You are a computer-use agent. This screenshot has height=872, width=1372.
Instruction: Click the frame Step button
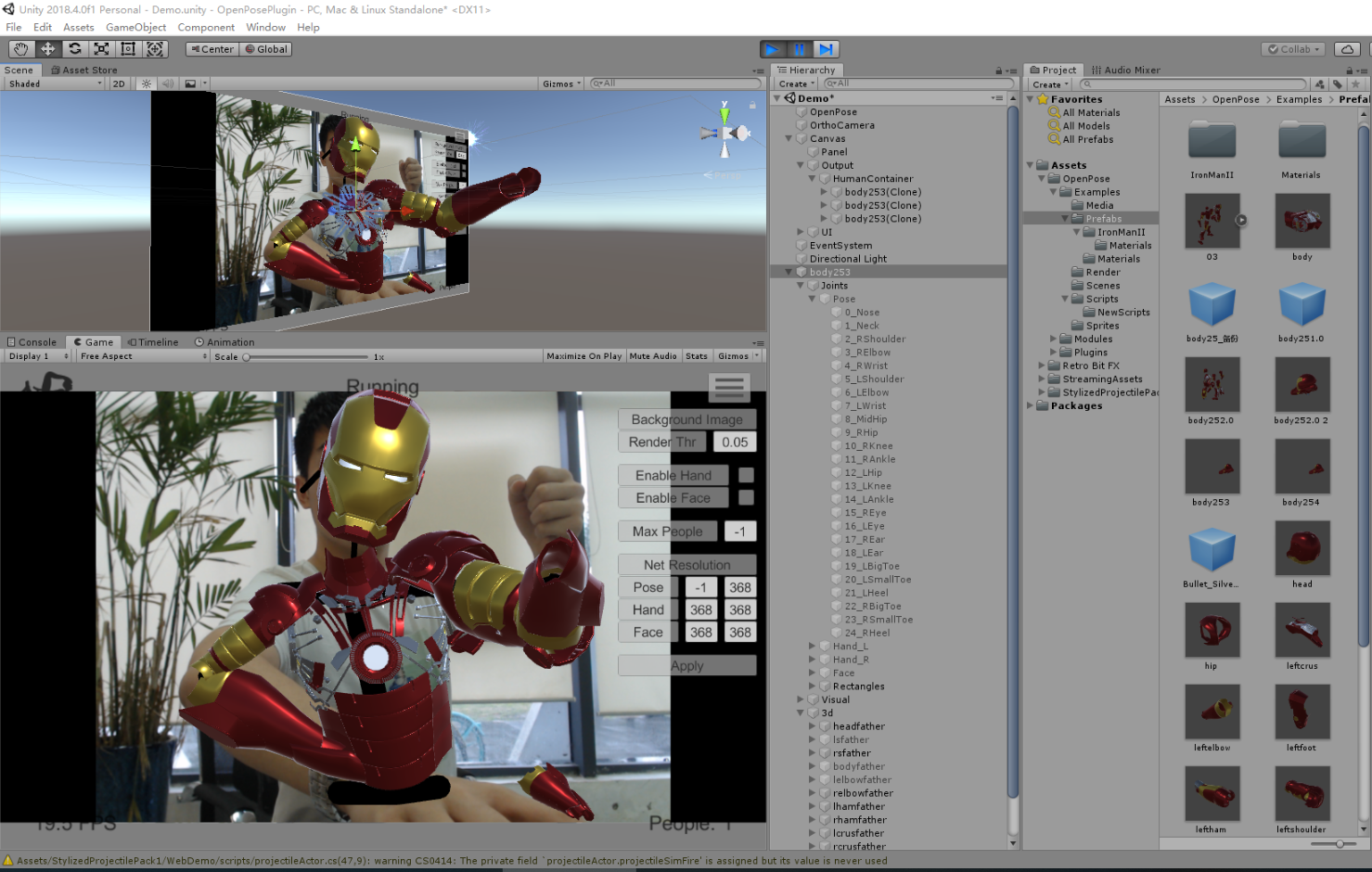click(x=825, y=49)
